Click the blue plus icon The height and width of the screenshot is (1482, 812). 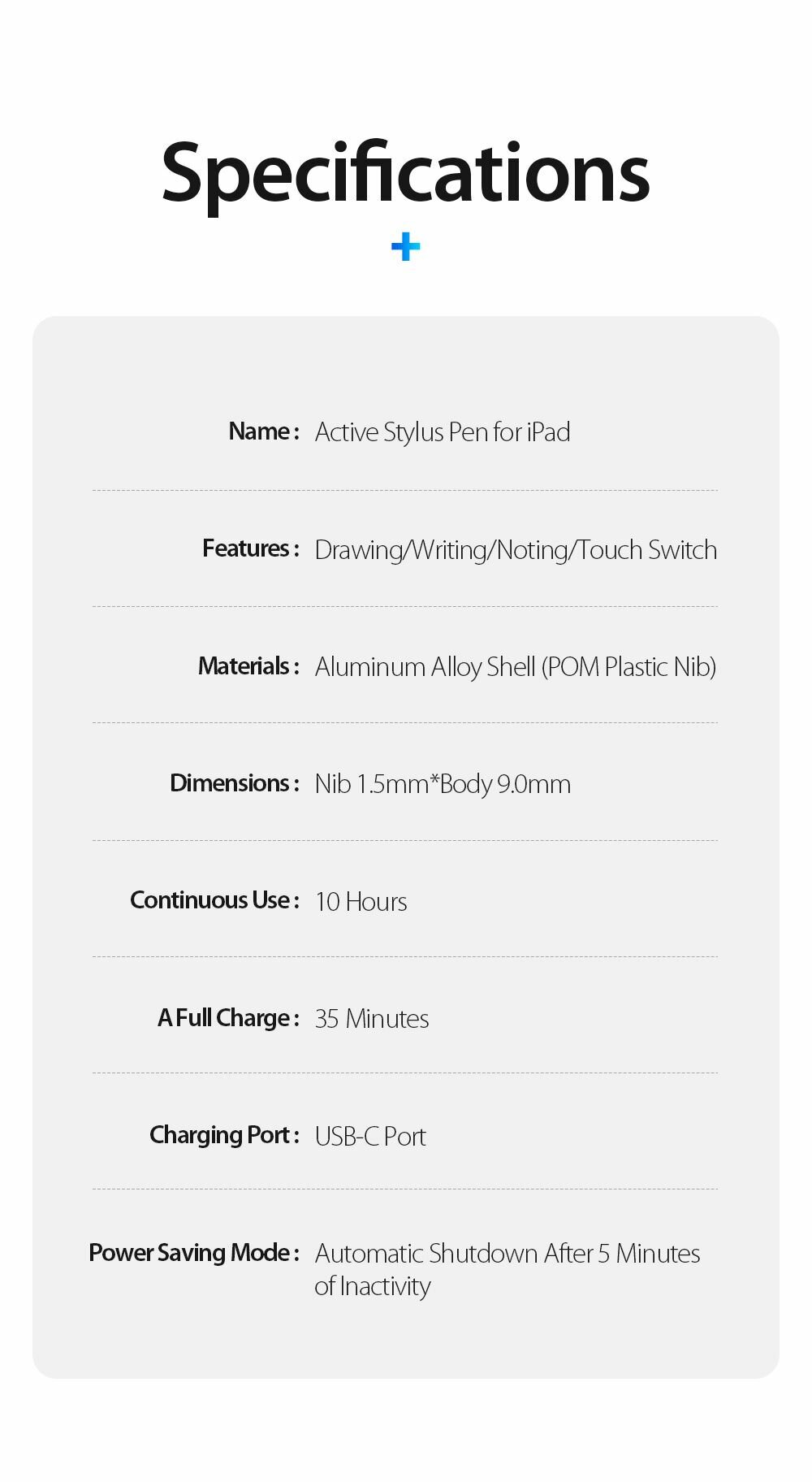pyautogui.click(x=405, y=247)
